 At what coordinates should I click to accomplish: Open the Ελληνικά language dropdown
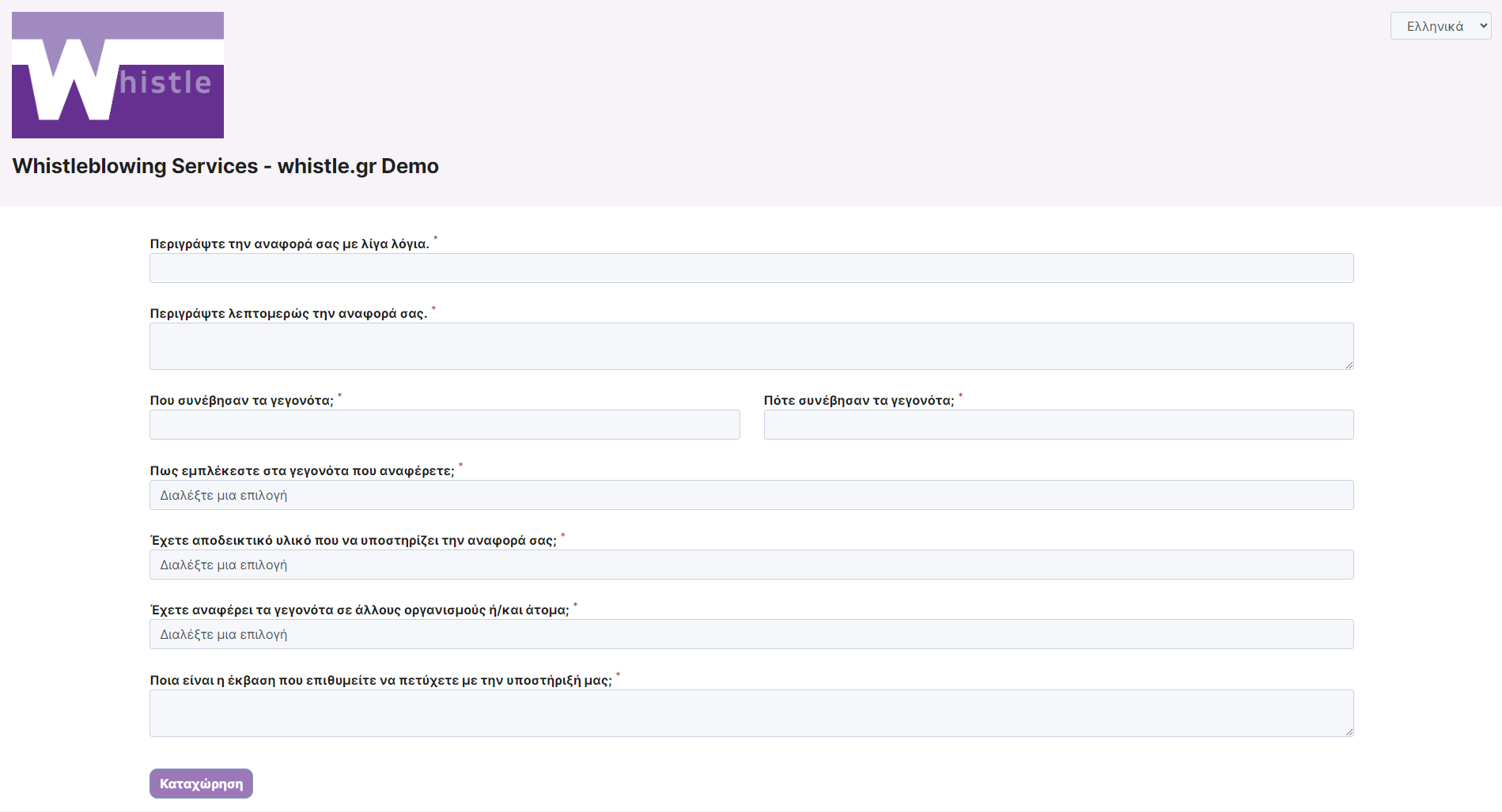pos(1440,26)
